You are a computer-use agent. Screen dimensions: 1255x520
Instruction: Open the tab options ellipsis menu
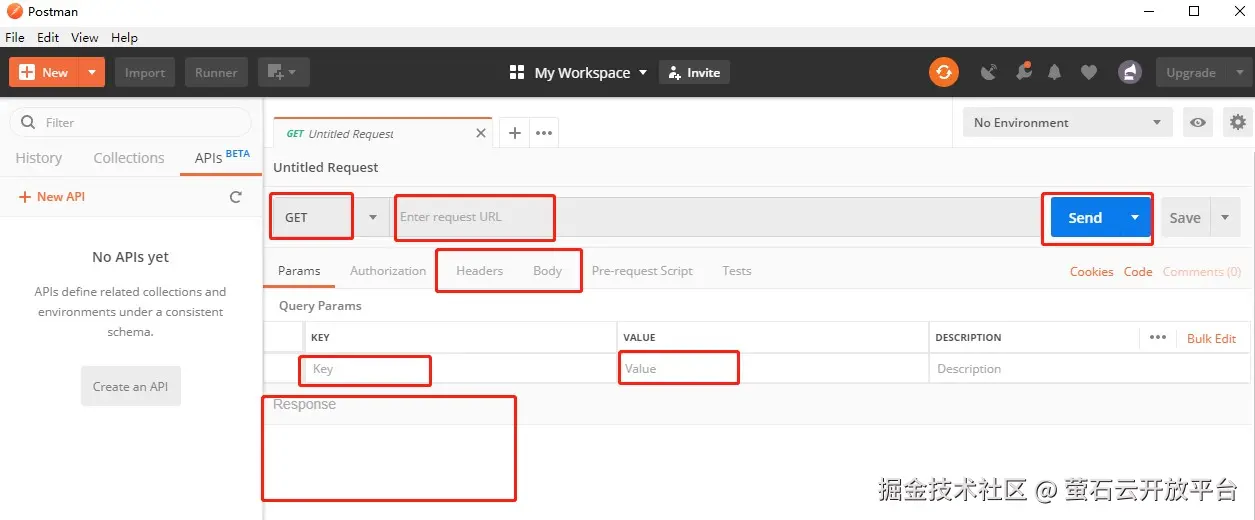(x=544, y=133)
